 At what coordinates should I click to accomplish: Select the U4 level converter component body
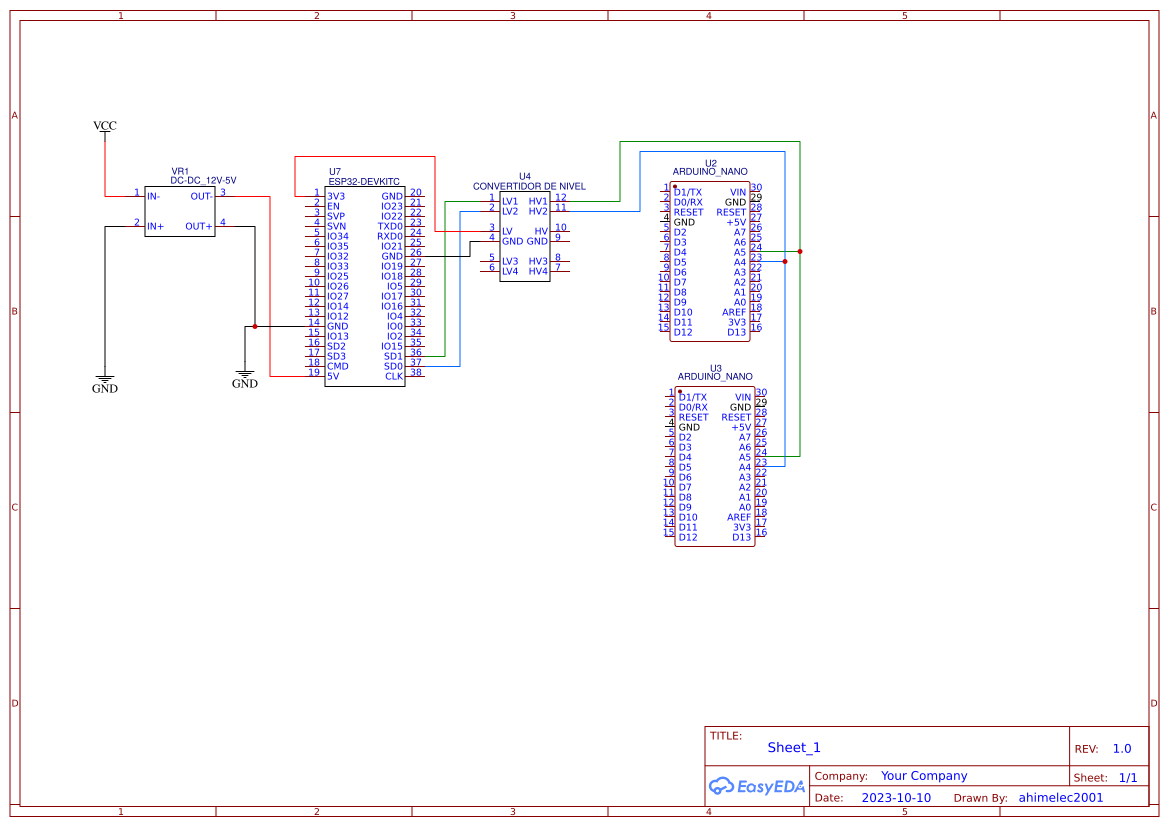point(525,236)
